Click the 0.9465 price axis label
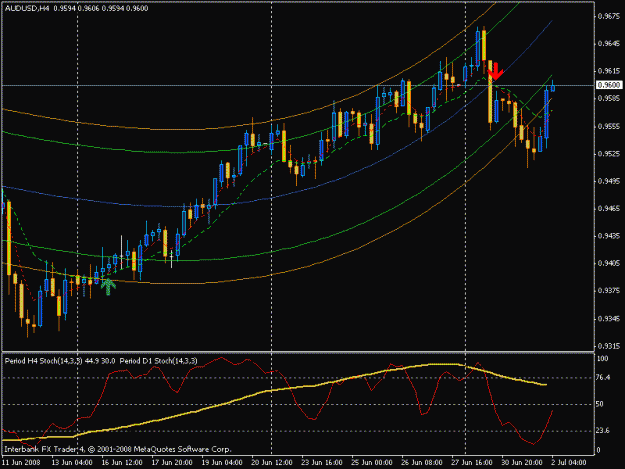The height and width of the screenshot is (469, 625). (609, 208)
